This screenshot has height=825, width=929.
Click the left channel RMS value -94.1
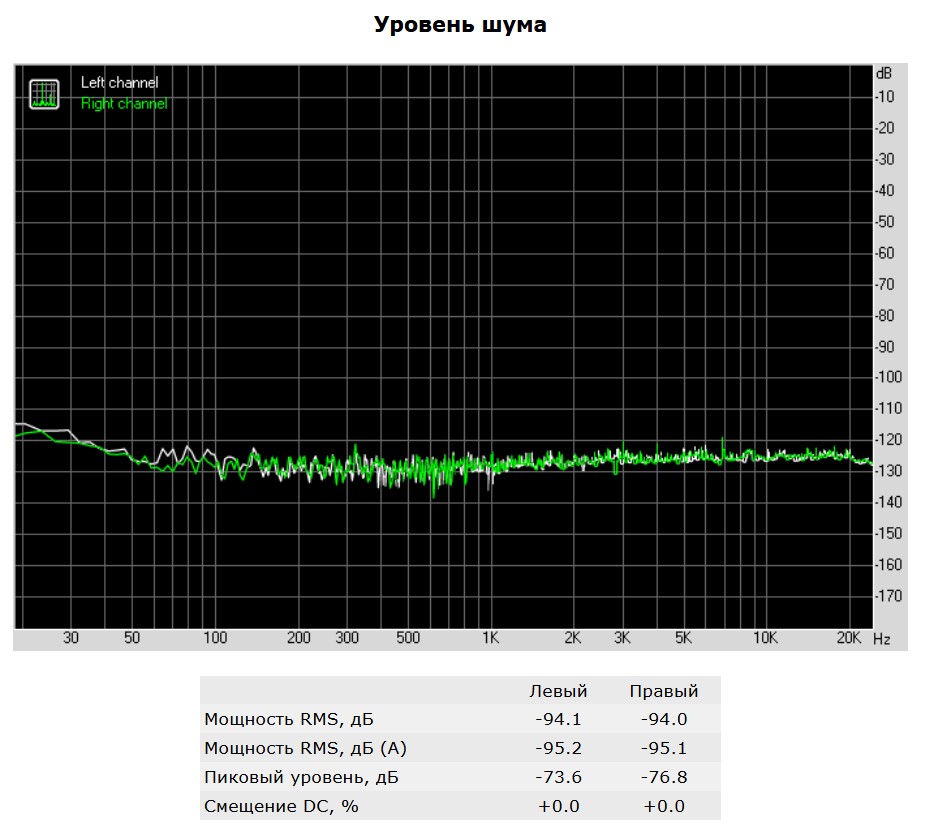click(558, 719)
